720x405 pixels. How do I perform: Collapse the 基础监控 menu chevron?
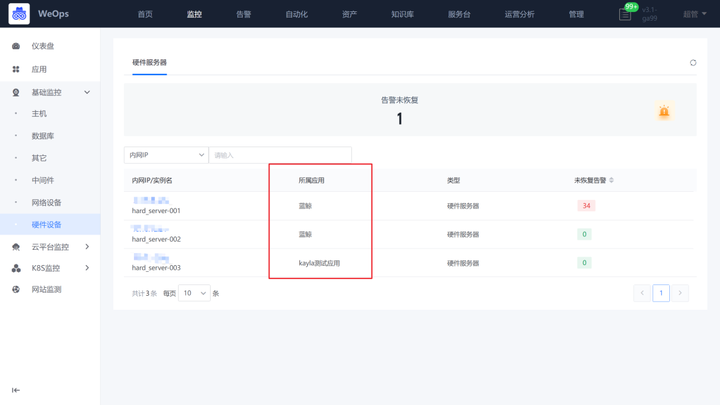coord(87,92)
